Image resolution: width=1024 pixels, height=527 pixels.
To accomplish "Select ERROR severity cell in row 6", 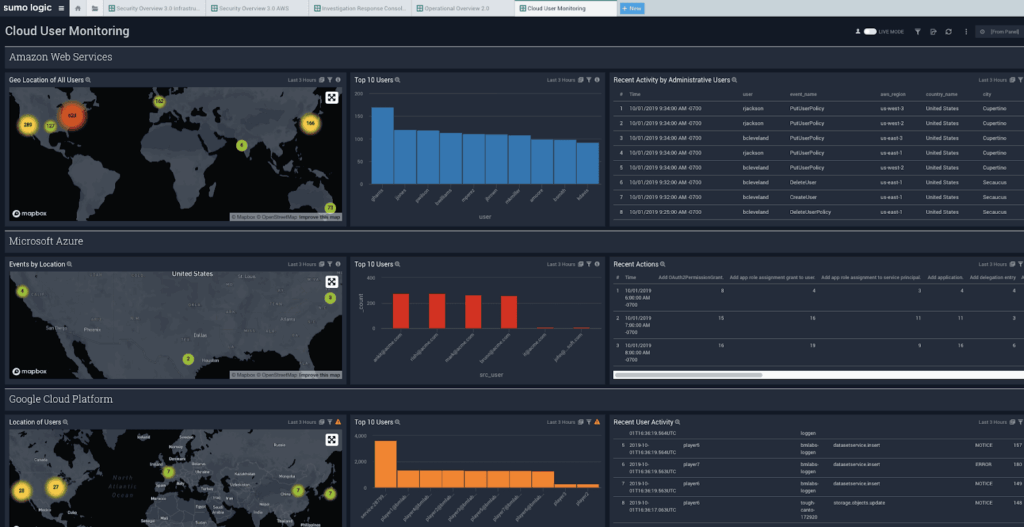I will click(x=984, y=464).
